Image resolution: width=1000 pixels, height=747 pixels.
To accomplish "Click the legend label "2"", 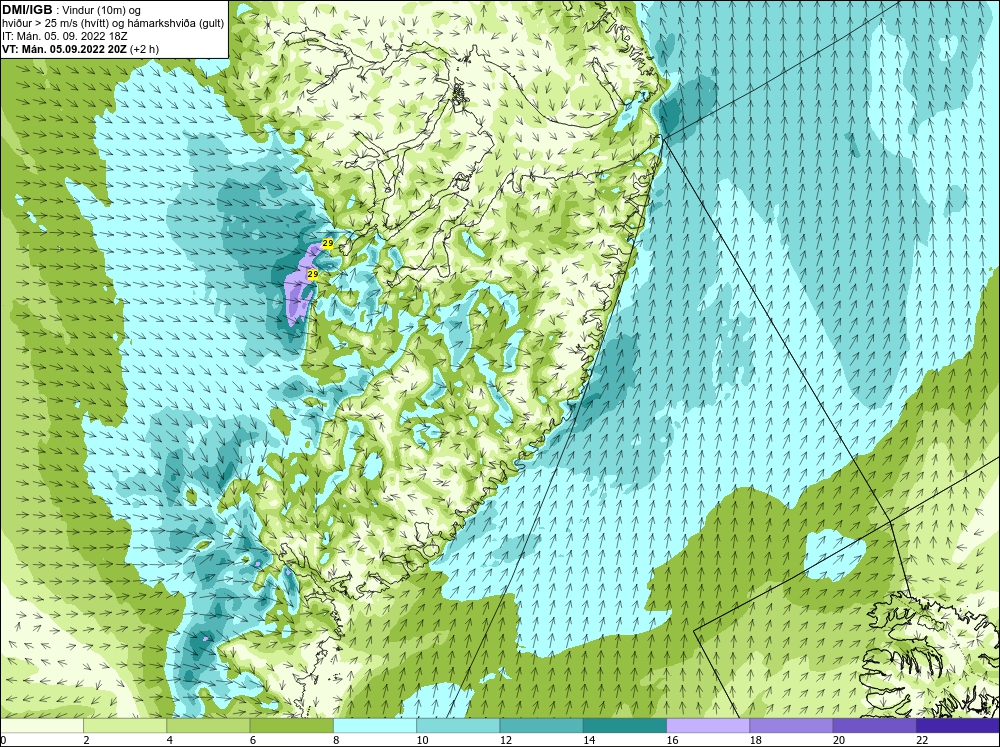I will tap(86, 740).
